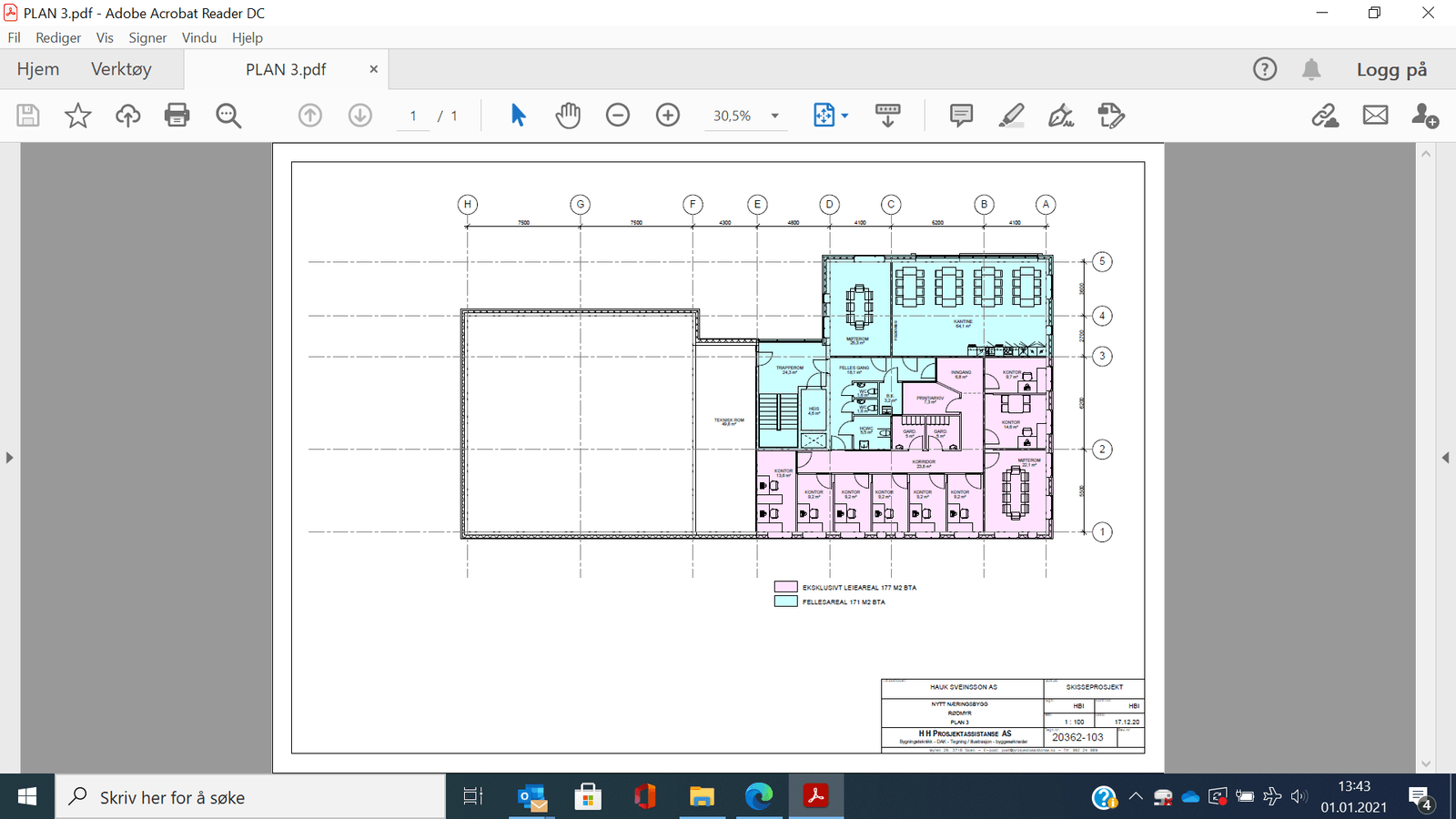Click the Zoom out minus icon
Screen dimensions: 1456x819
click(618, 116)
